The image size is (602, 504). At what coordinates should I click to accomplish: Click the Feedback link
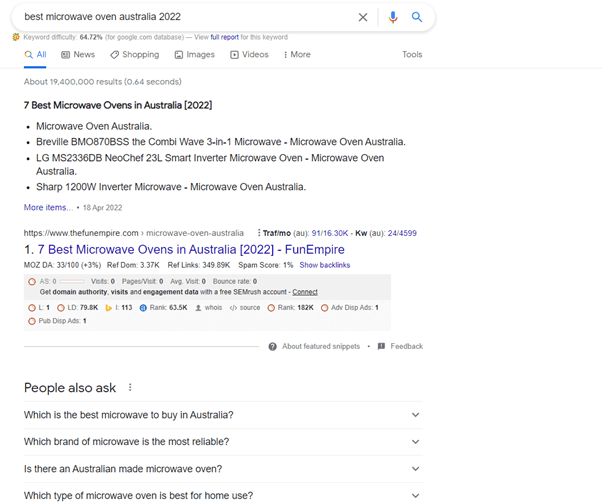point(407,346)
